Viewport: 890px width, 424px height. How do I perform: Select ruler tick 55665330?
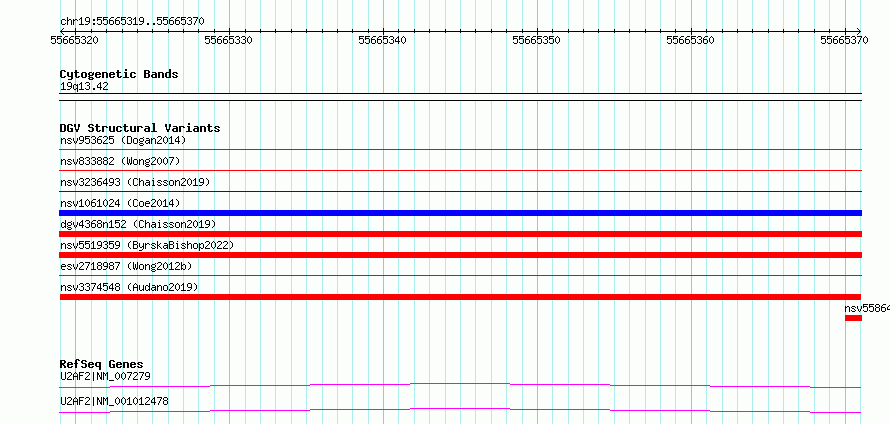click(x=229, y=40)
